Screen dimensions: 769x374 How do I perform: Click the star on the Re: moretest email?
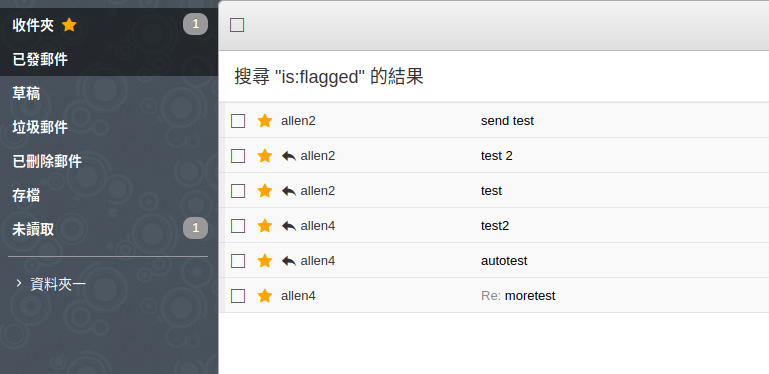coord(265,296)
